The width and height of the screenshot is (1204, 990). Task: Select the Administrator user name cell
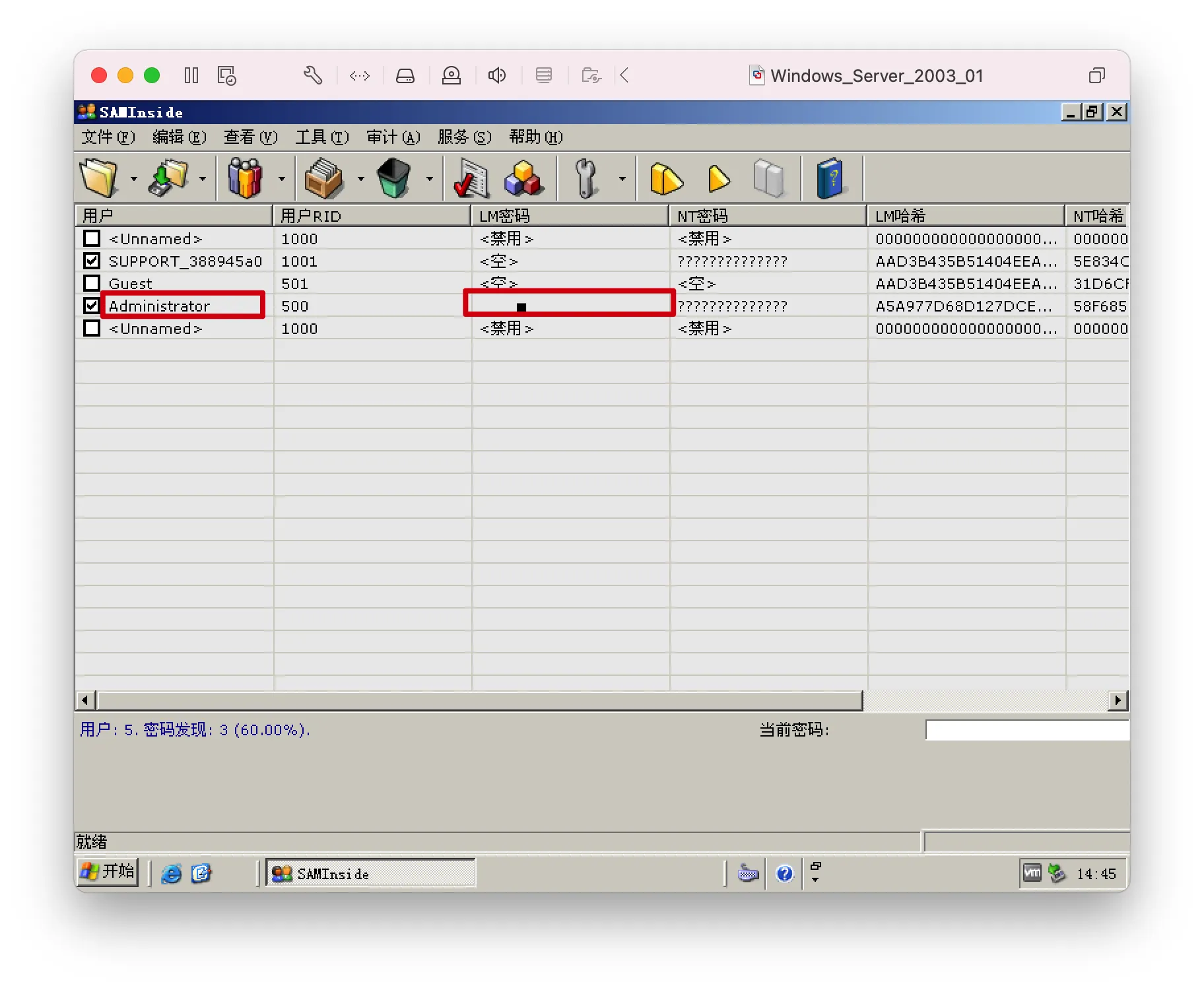(x=159, y=306)
